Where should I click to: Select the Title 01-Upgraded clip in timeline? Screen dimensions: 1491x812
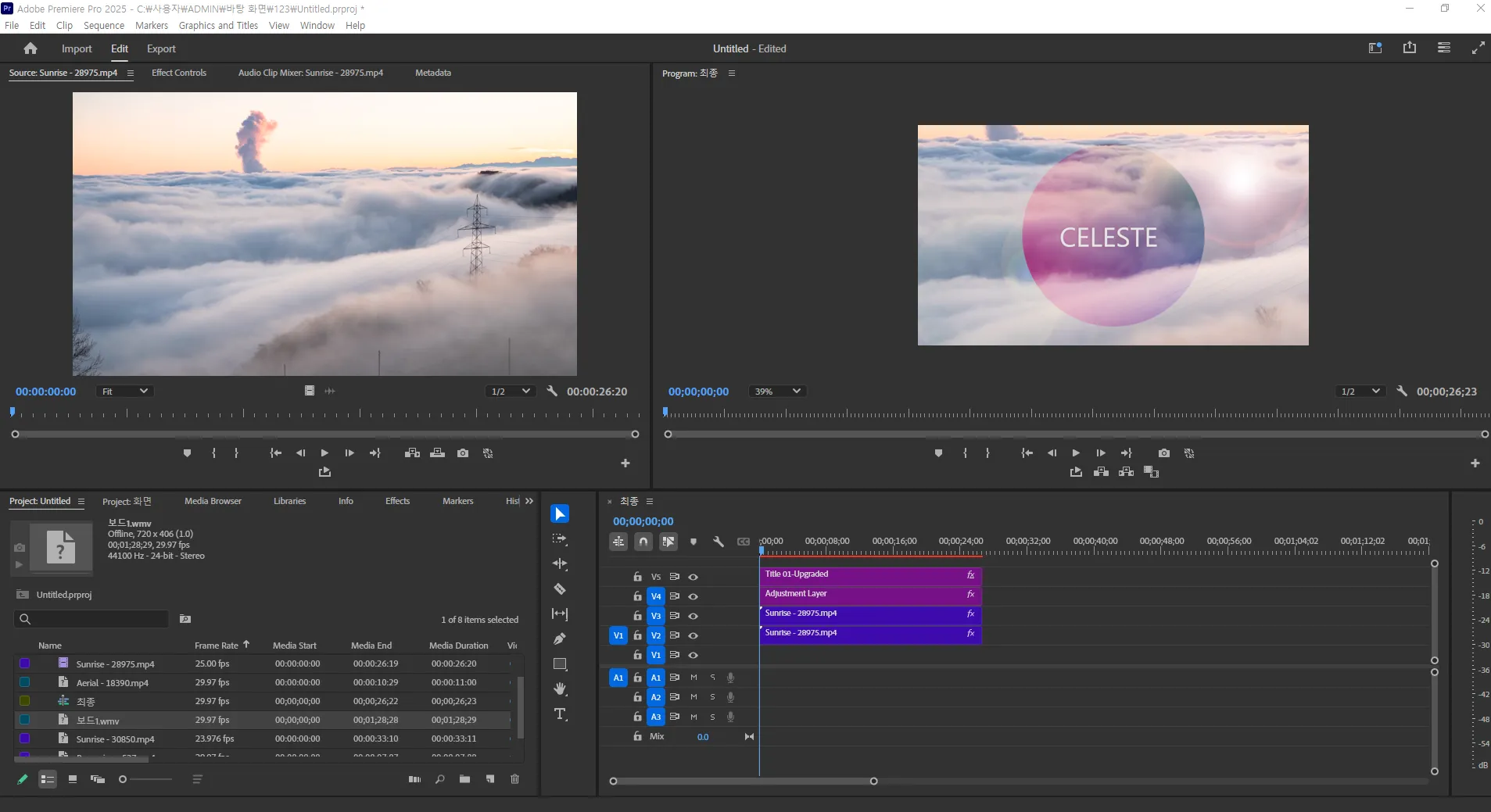point(870,574)
